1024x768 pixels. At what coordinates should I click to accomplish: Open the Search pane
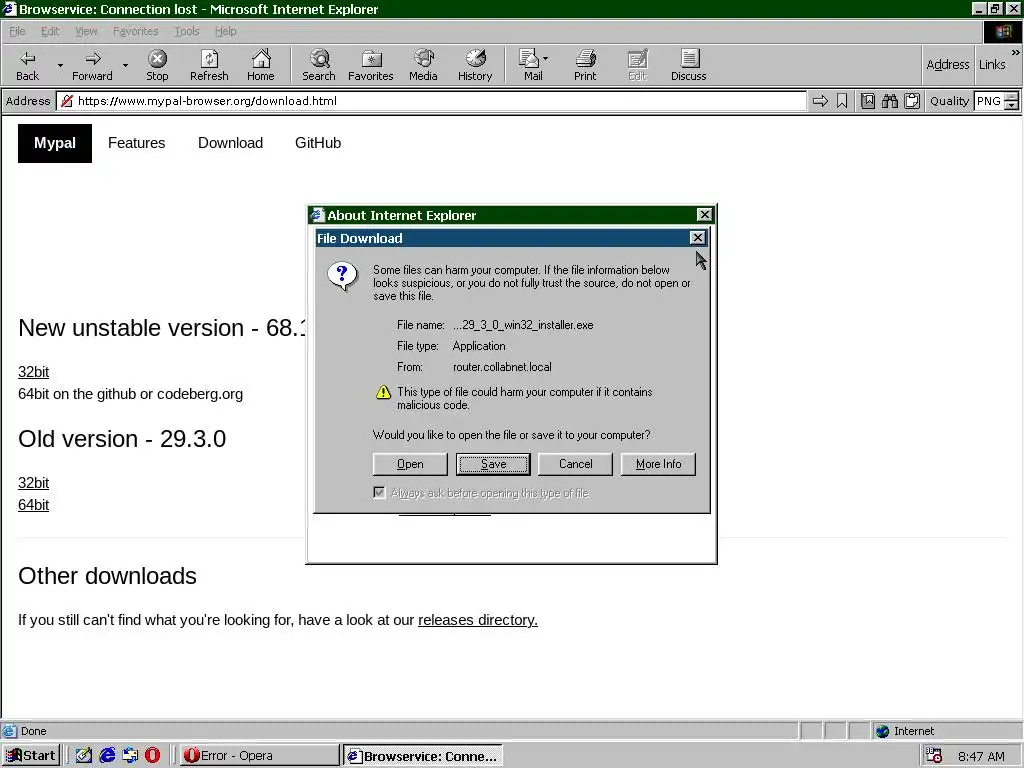pyautogui.click(x=319, y=65)
